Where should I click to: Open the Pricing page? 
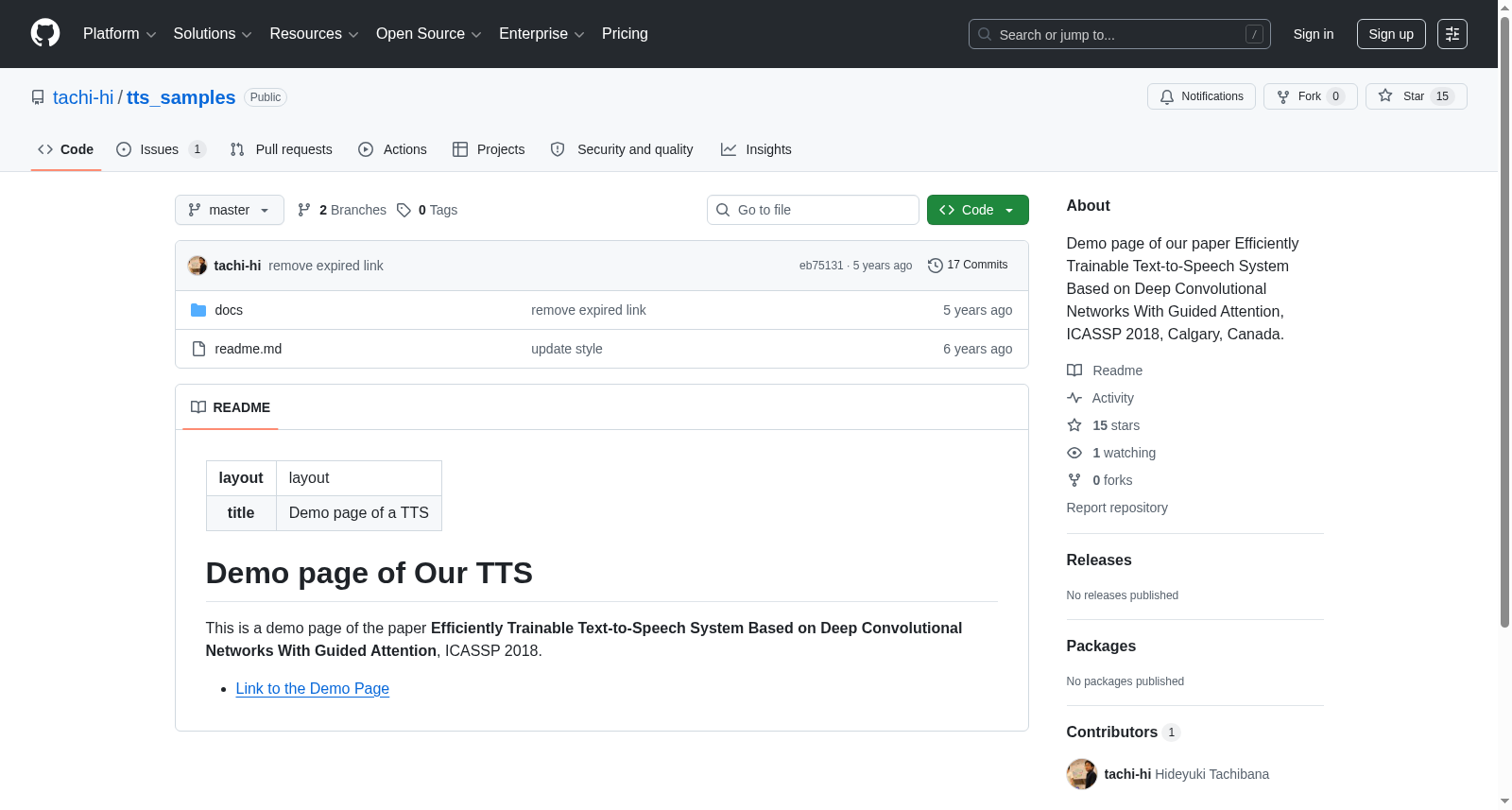coord(625,34)
